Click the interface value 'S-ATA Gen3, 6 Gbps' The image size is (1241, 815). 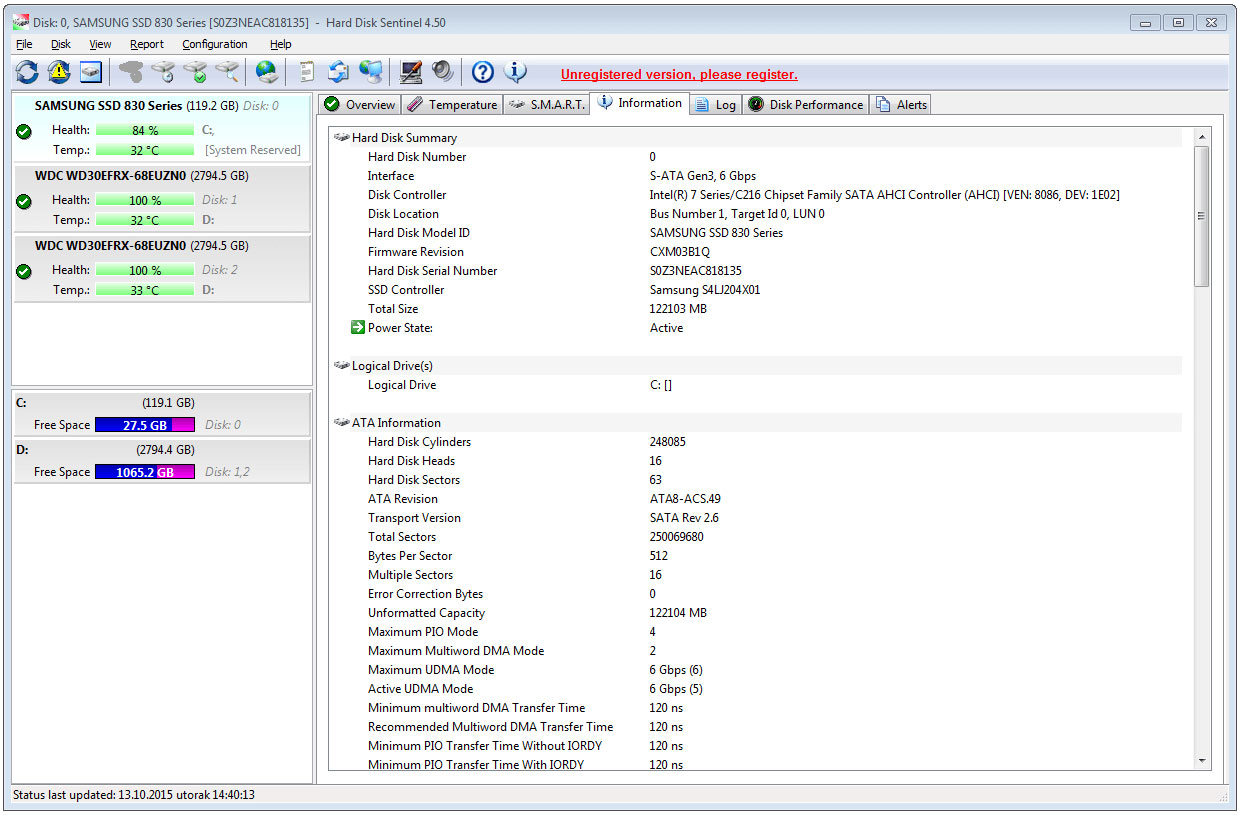coord(703,176)
